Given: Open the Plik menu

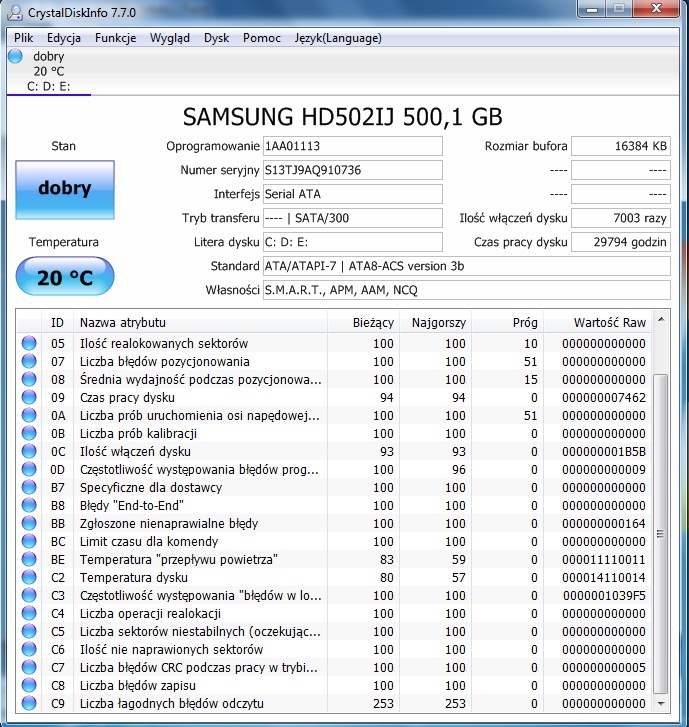Looking at the screenshot, I should [x=23, y=38].
